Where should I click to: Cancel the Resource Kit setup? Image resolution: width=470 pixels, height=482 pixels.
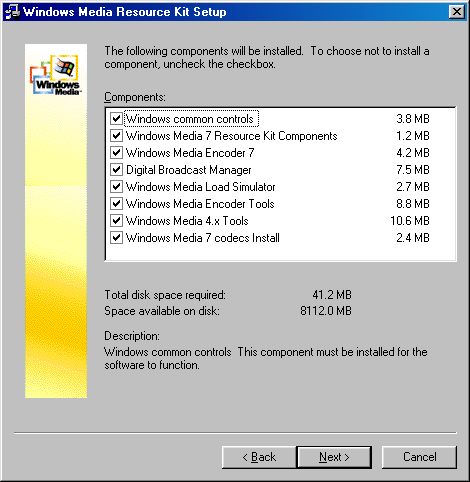[419, 457]
